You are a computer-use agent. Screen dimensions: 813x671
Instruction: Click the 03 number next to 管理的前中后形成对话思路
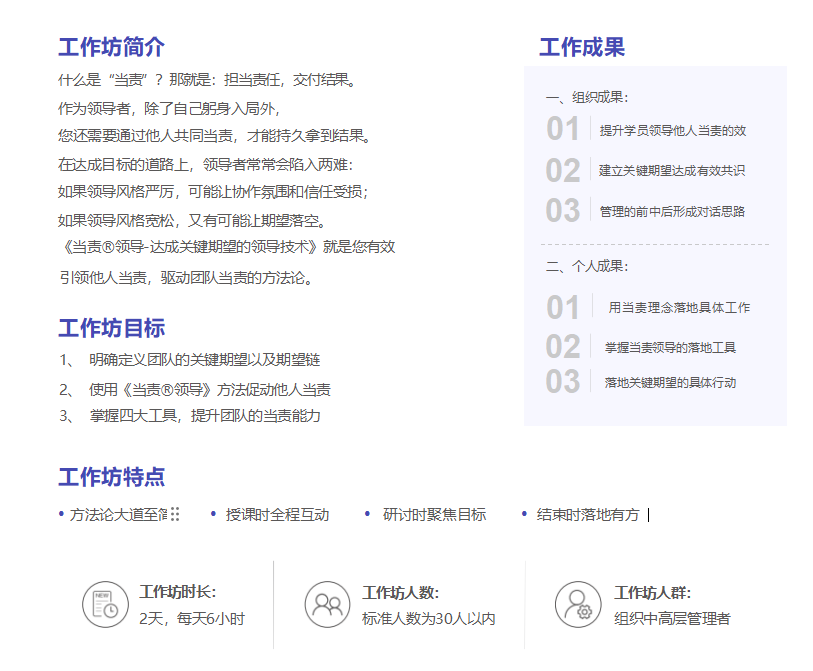click(x=563, y=211)
